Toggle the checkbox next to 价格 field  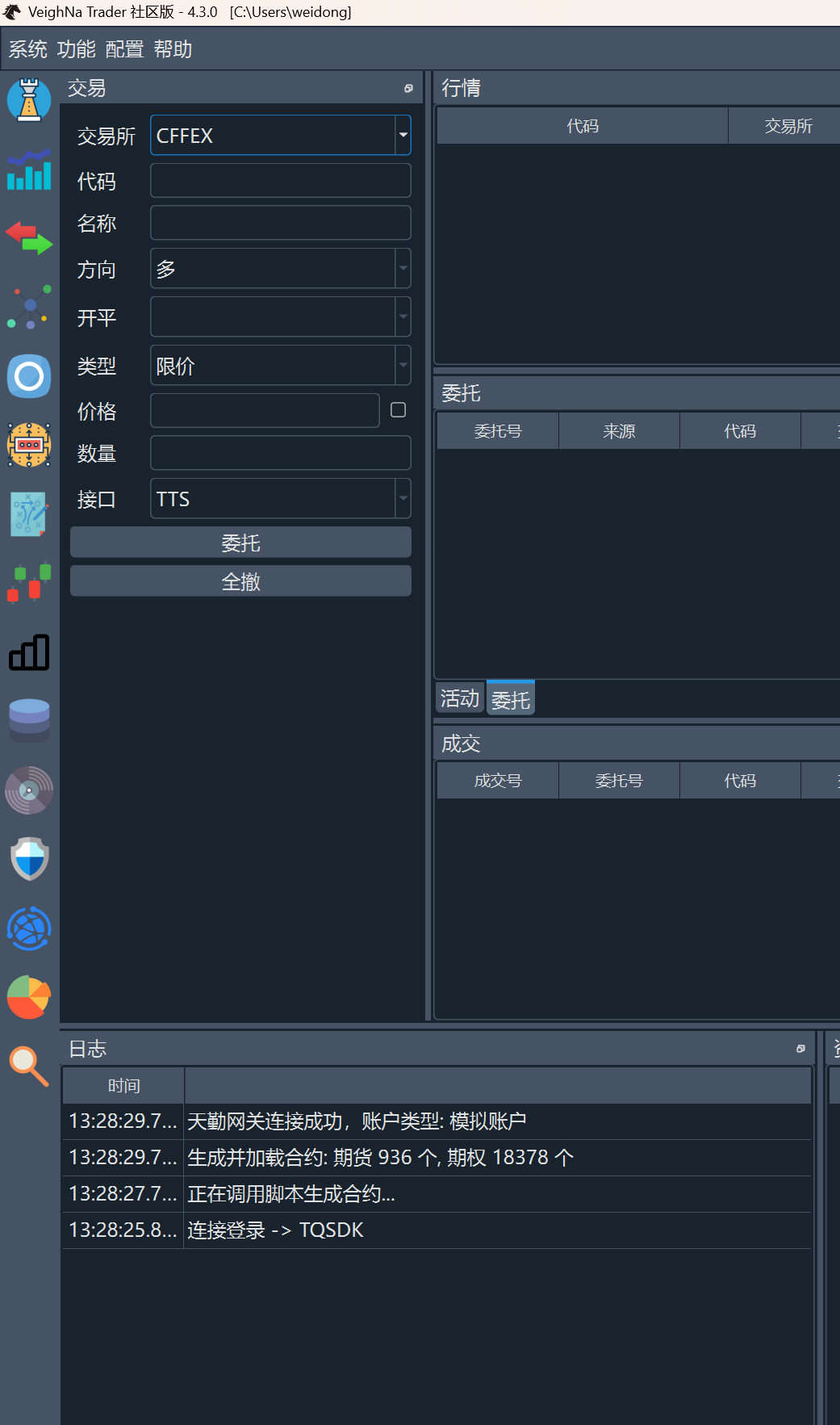[398, 410]
